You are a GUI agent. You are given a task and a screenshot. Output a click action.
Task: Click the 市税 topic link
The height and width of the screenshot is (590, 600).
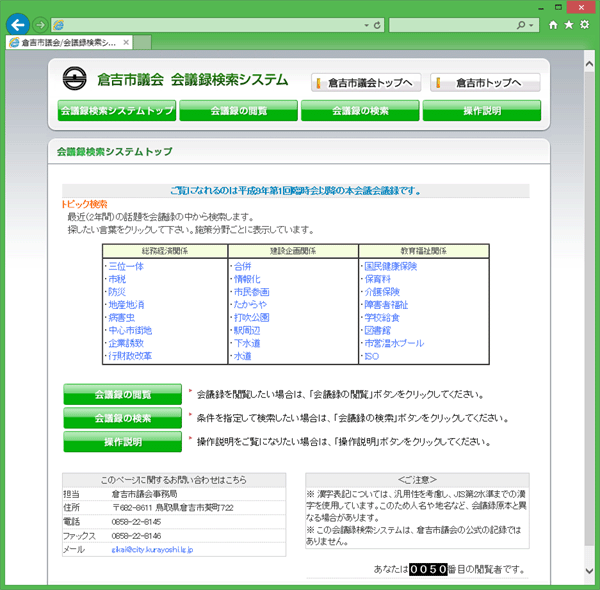click(x=117, y=279)
